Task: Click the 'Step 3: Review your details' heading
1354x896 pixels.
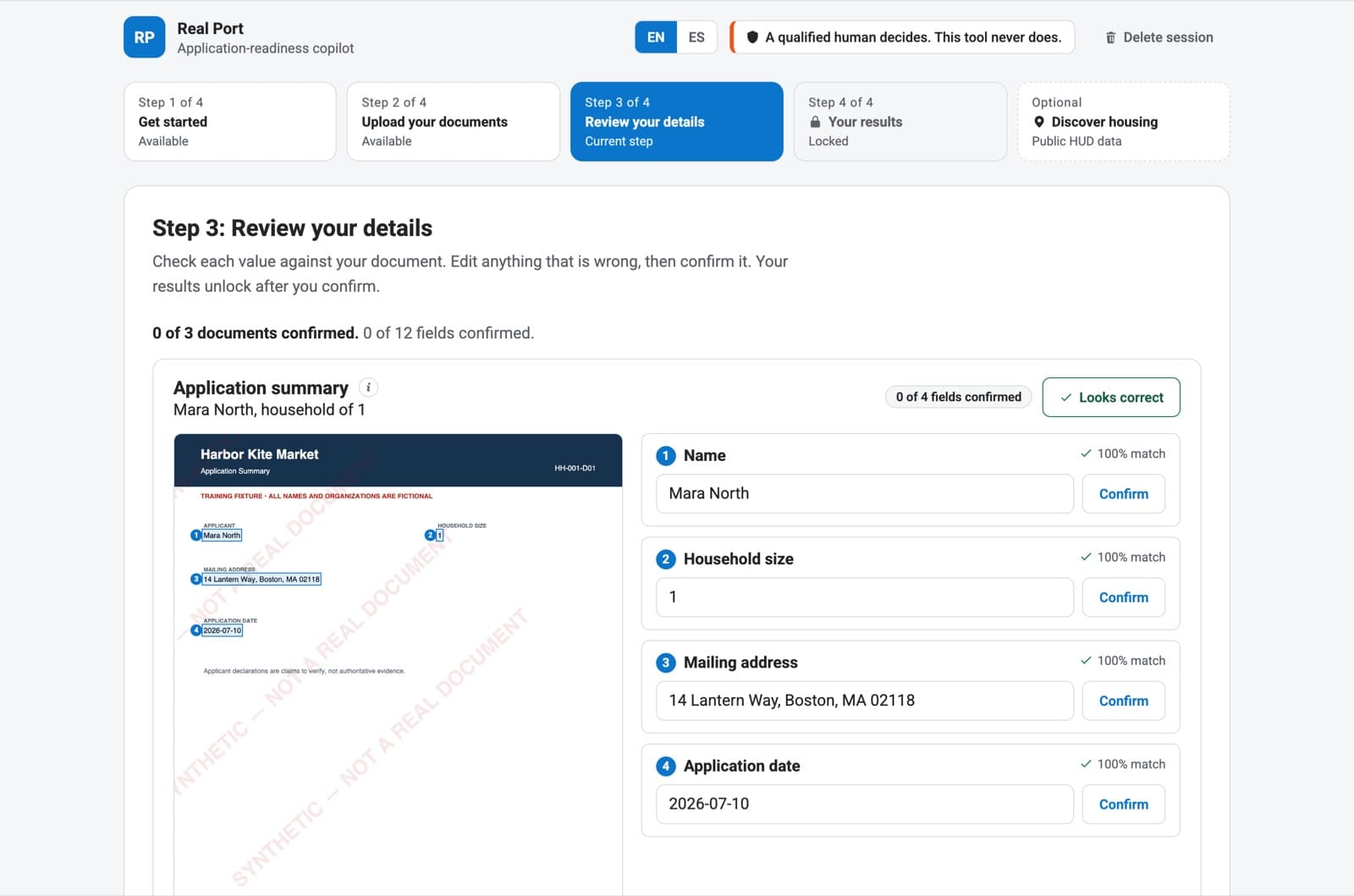Action: pyautogui.click(x=292, y=228)
